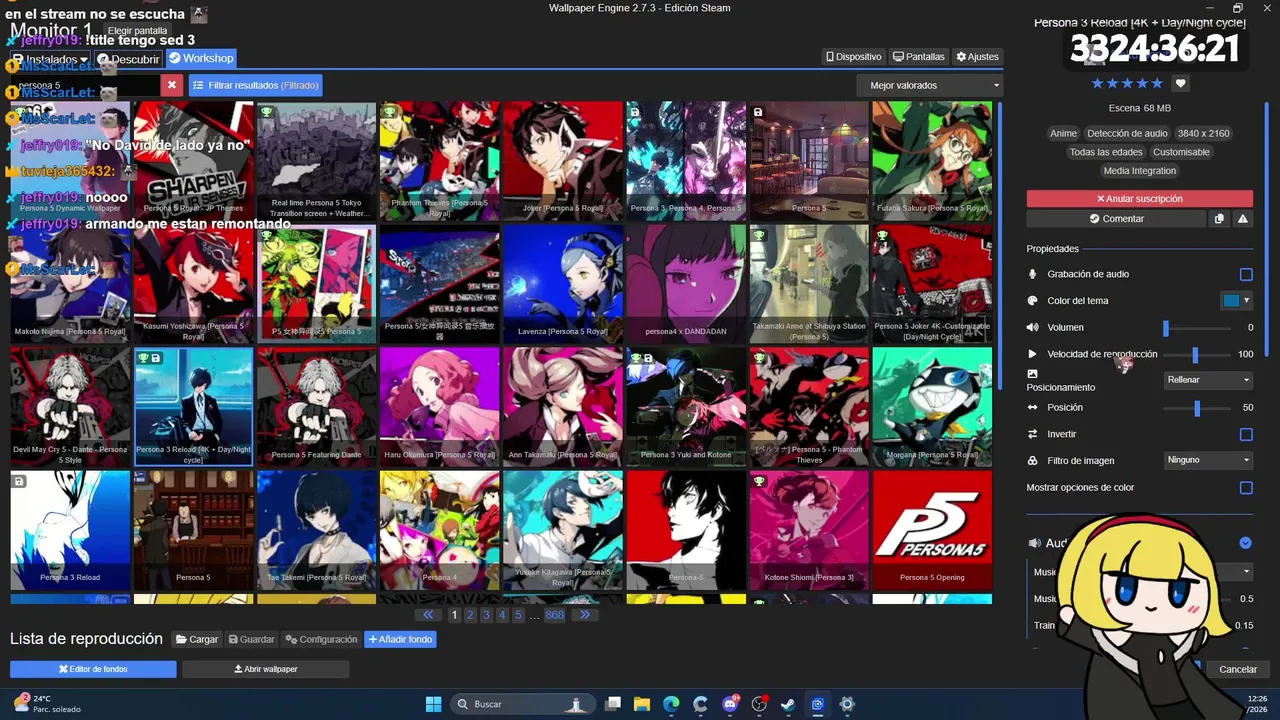Image resolution: width=1280 pixels, height=720 pixels.
Task: Select the Lavenza [Persona 5 Royal] thumbnail
Action: coord(563,284)
